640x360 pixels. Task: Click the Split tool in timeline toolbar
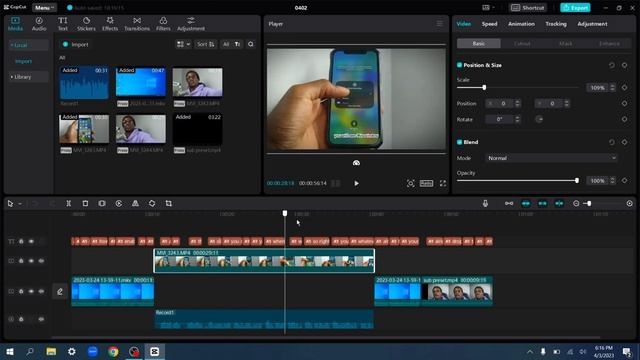[x=69, y=203]
